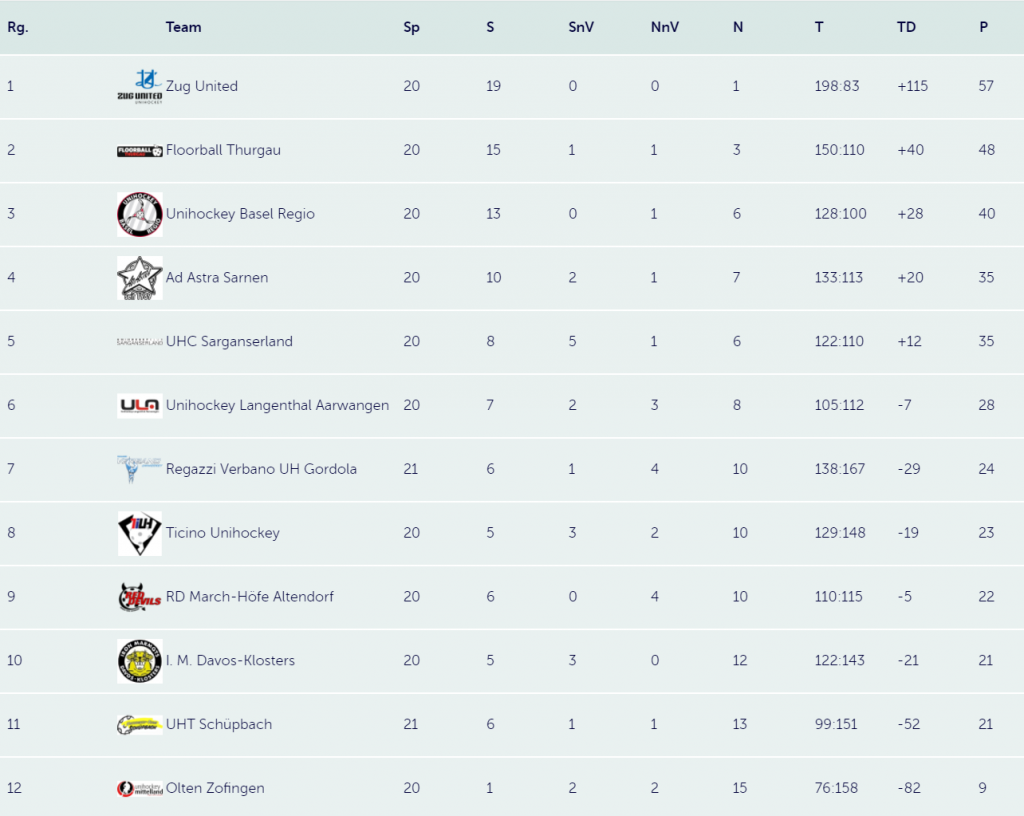This screenshot has width=1024, height=816.
Task: Click UHT Schüpbach team name
Action: pos(219,725)
